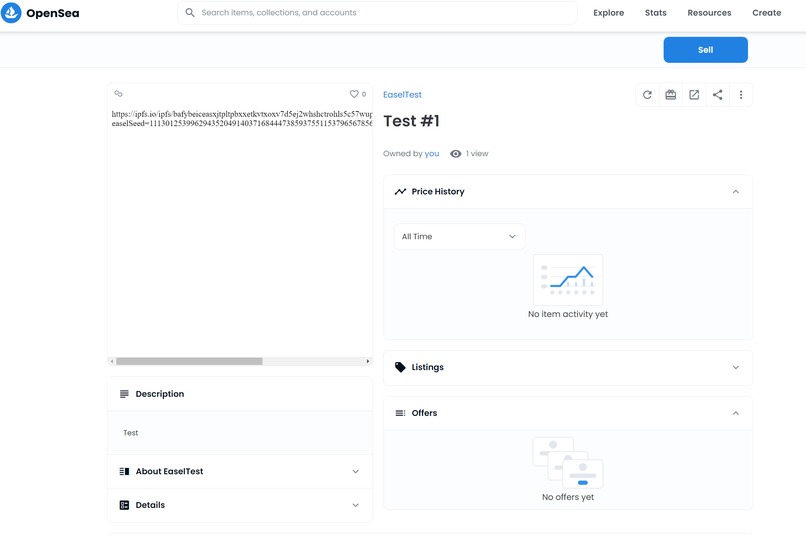Click the search magnifier icon
The image size is (806, 535).
190,12
